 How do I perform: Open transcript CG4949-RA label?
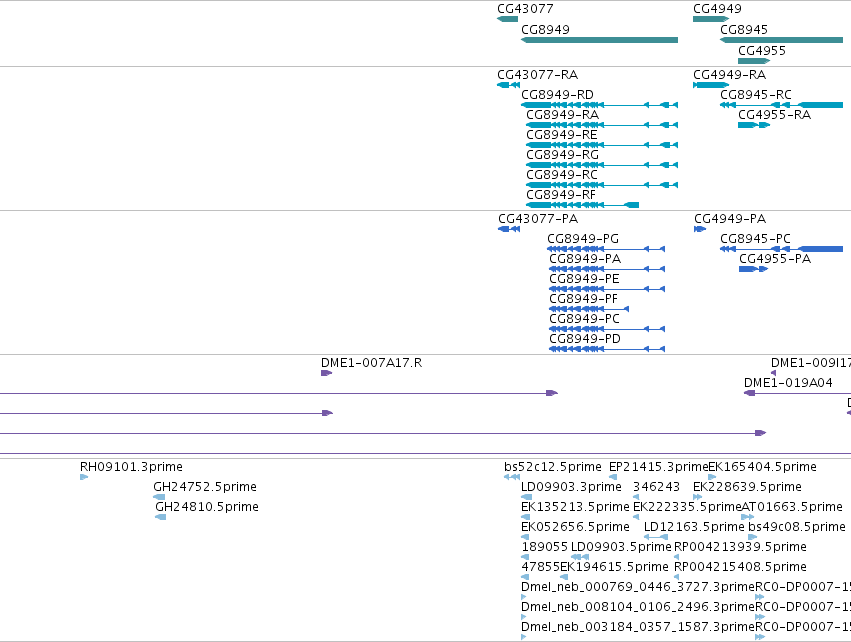729,75
